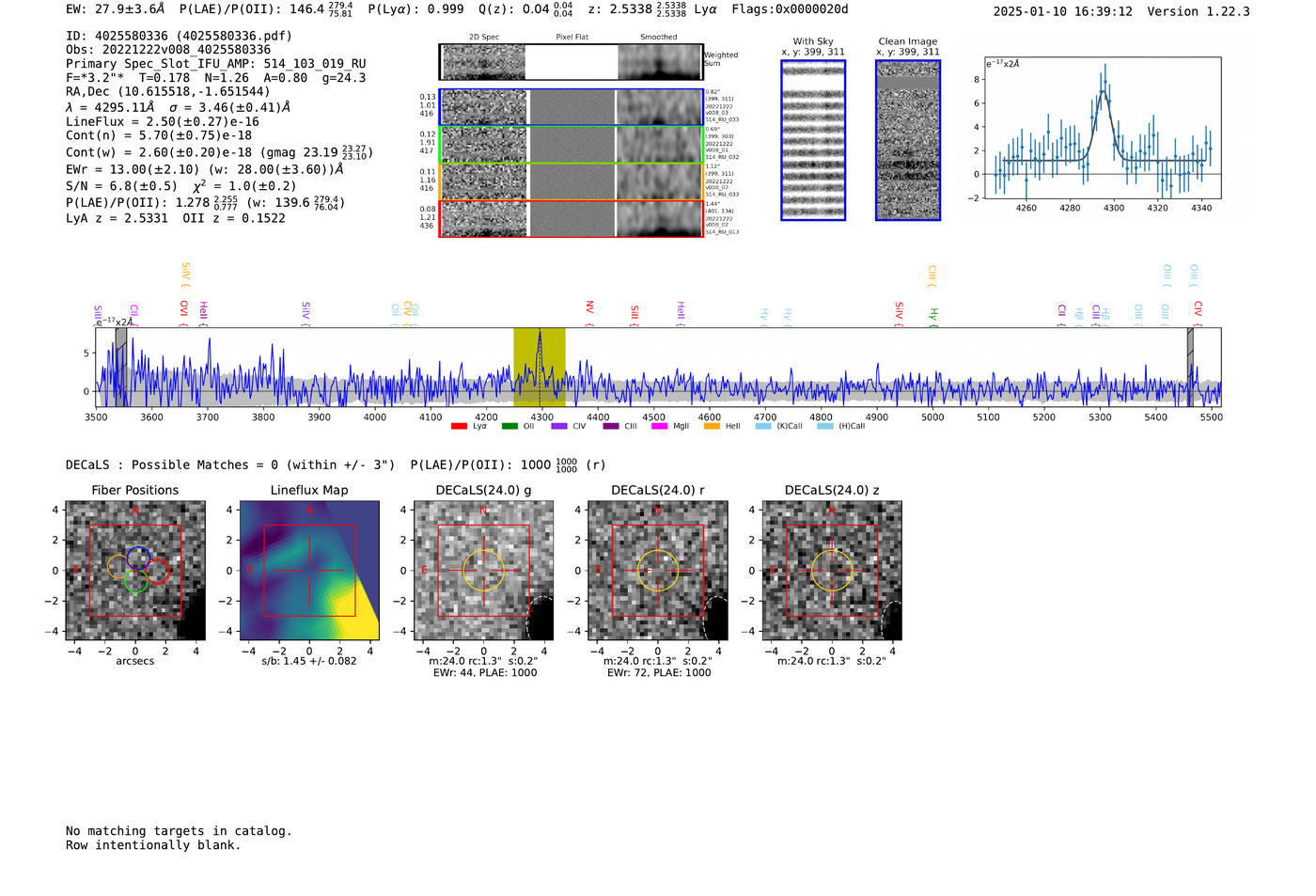The image size is (1316, 896).
Task: Click the green OII legend swatch
Action: (x=509, y=426)
